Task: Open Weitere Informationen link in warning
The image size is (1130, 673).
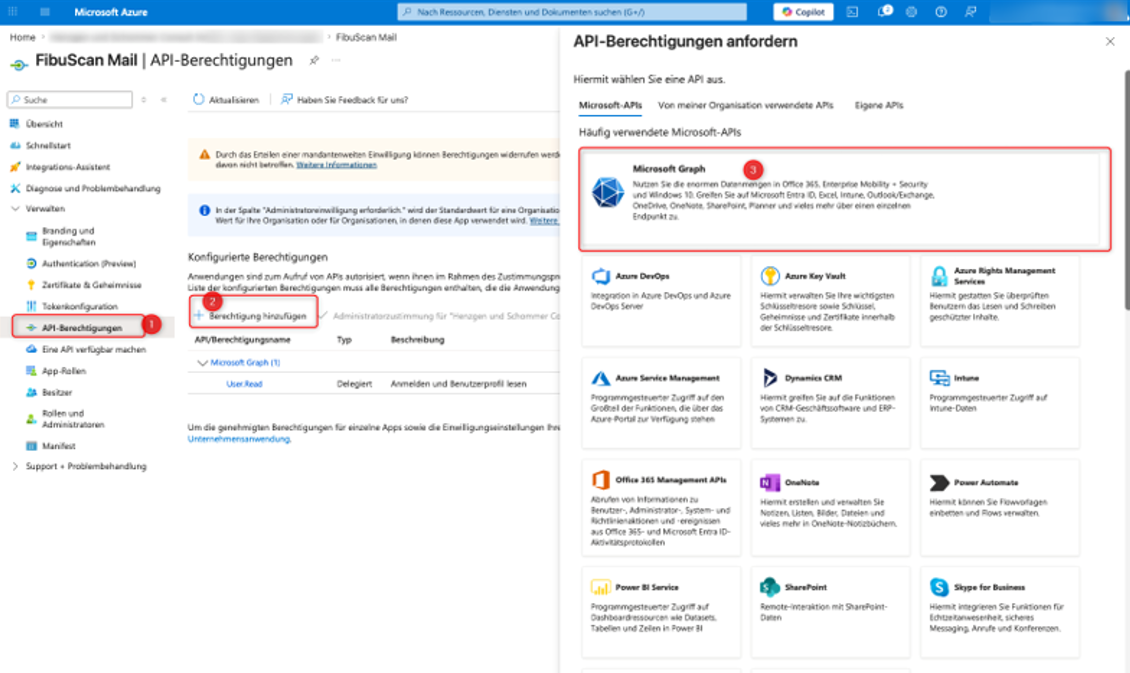Action: click(x=336, y=165)
